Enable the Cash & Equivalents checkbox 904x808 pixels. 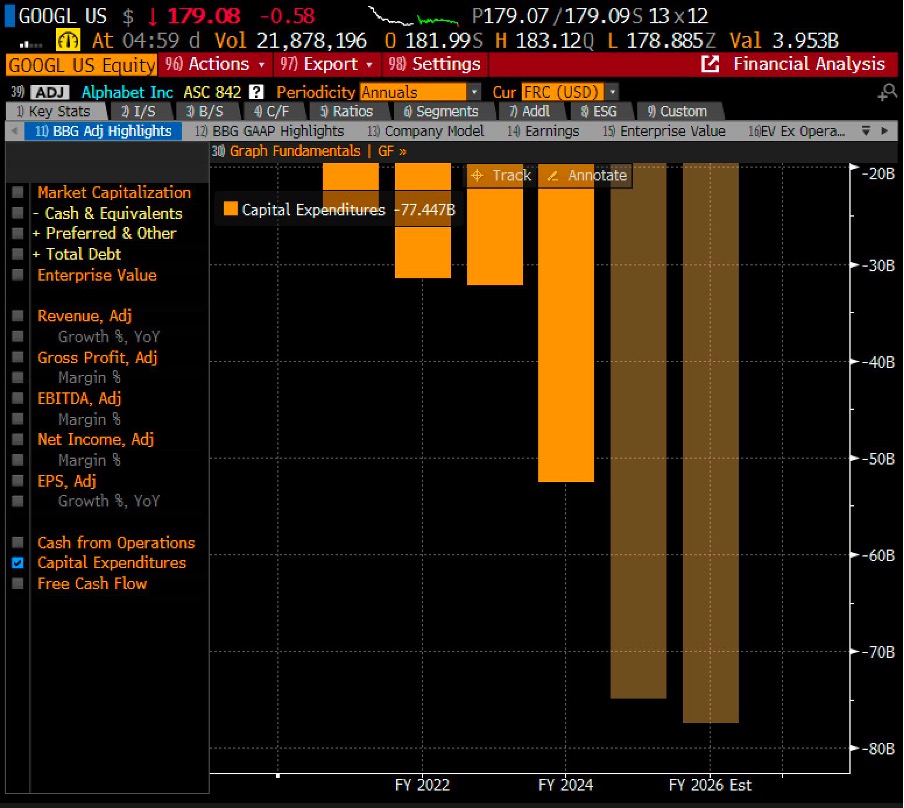18,213
